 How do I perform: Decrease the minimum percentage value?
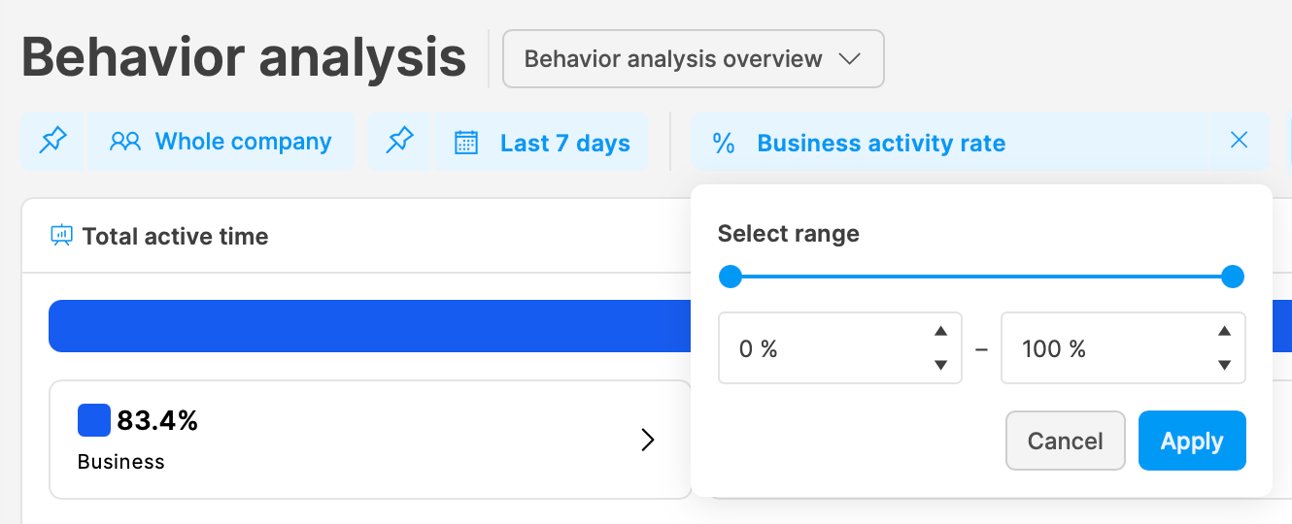(x=940, y=365)
